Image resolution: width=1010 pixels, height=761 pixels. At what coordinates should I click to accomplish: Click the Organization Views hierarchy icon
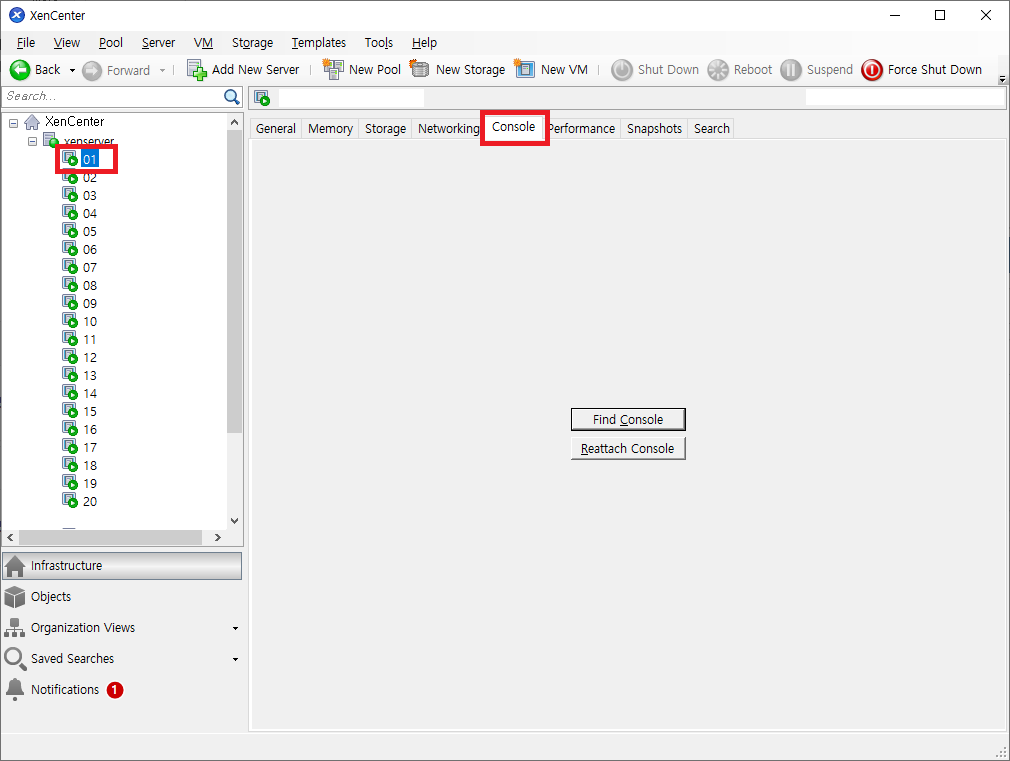14,628
